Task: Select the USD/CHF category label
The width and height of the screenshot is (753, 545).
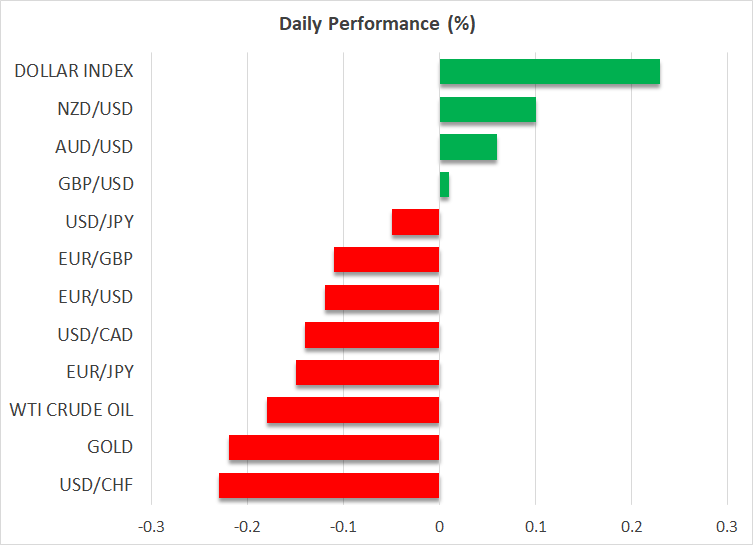Action: (98, 485)
